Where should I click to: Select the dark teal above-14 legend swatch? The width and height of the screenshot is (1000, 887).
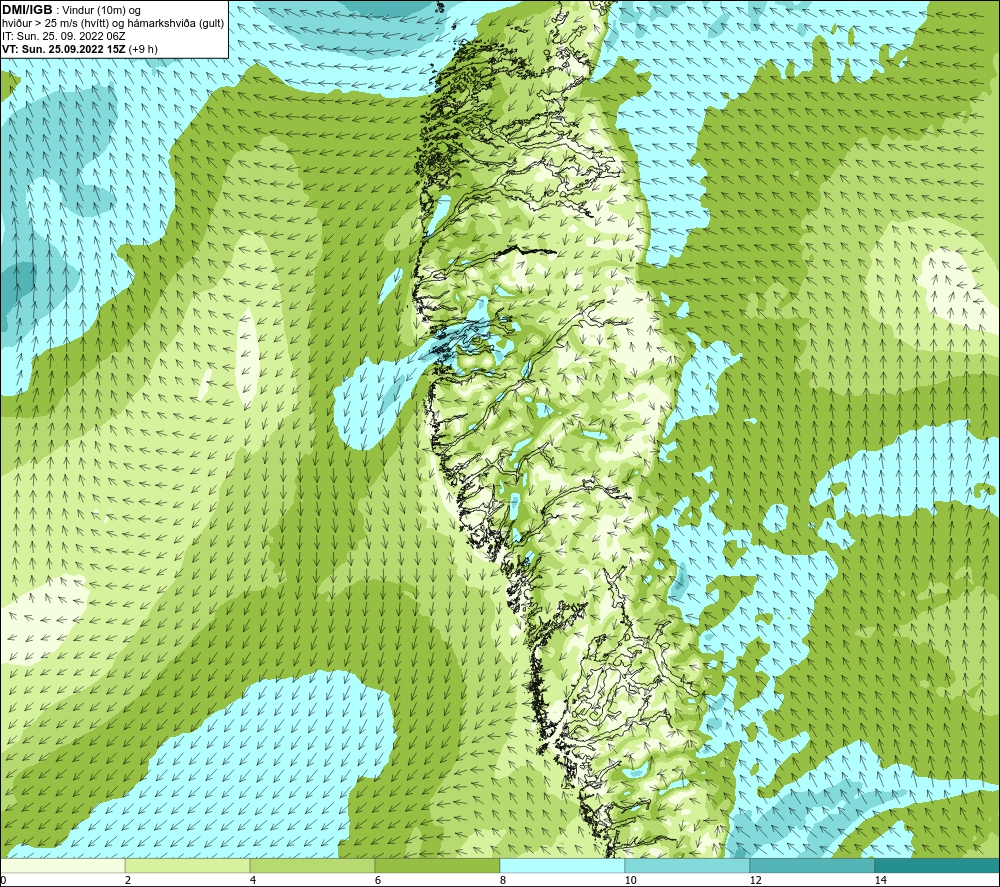[937, 865]
